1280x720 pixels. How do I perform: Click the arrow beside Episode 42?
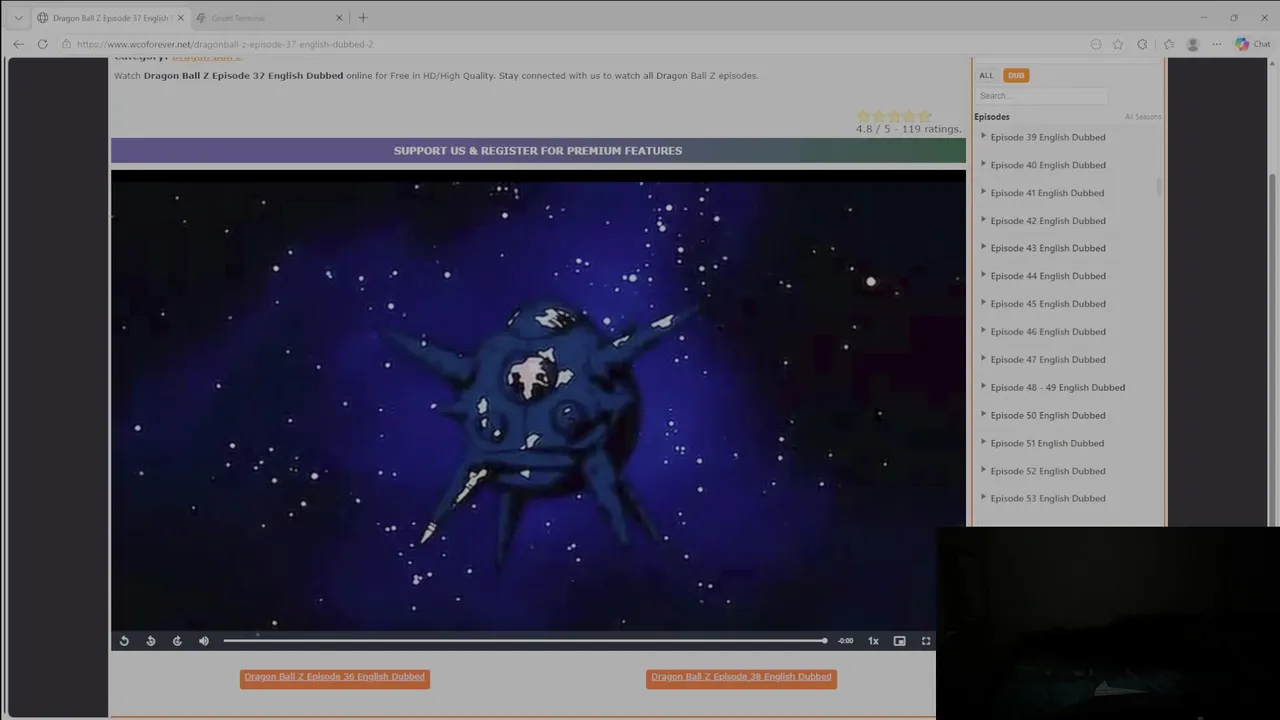pos(983,220)
